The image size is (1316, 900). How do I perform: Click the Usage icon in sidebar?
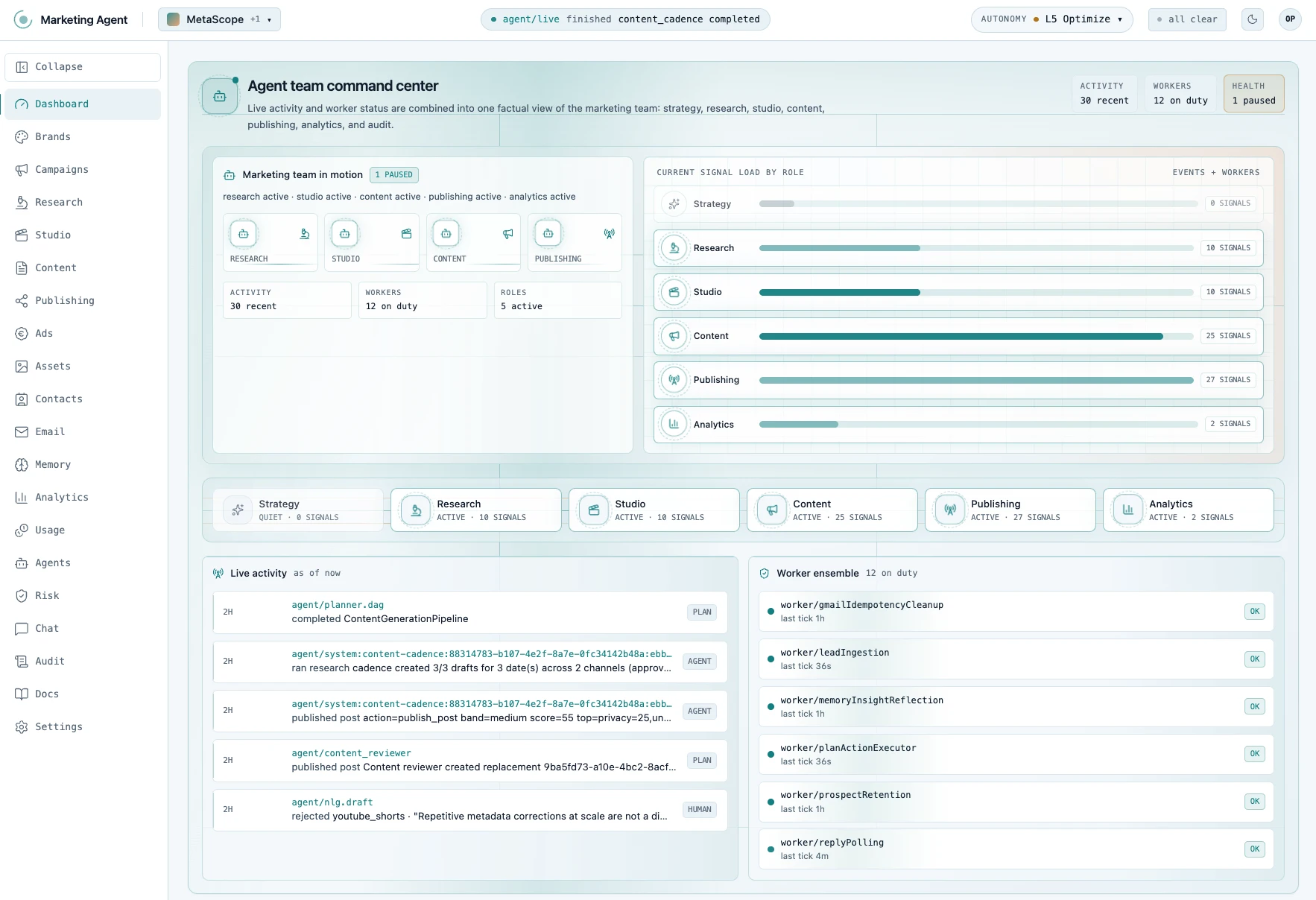(22, 530)
